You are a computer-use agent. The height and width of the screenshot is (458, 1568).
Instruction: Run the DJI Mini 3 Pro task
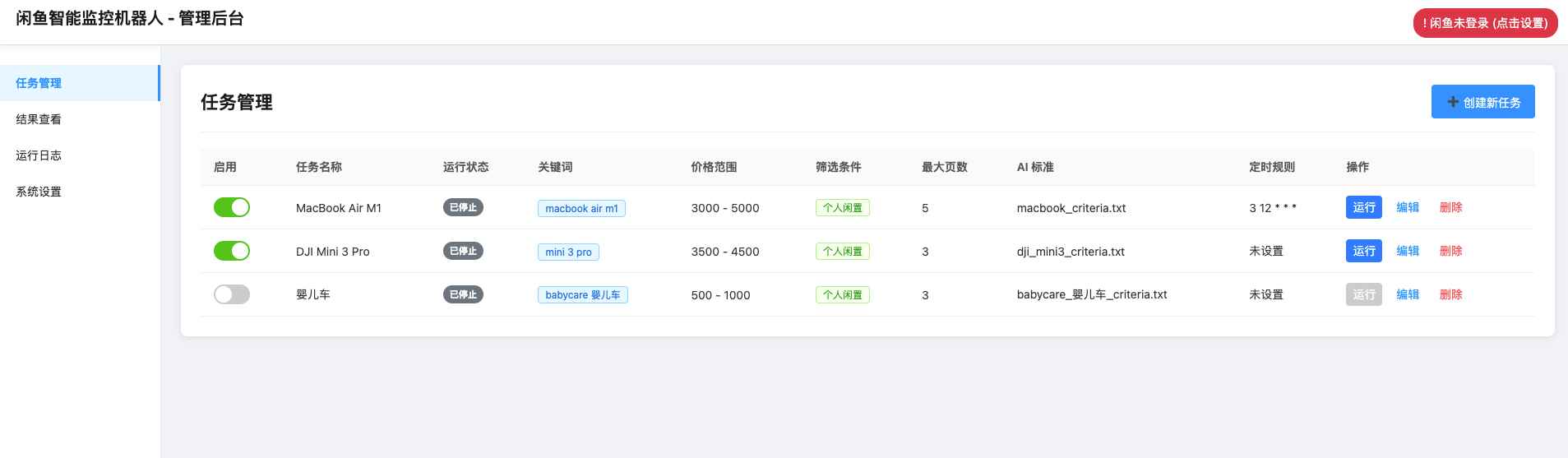[x=1363, y=251]
